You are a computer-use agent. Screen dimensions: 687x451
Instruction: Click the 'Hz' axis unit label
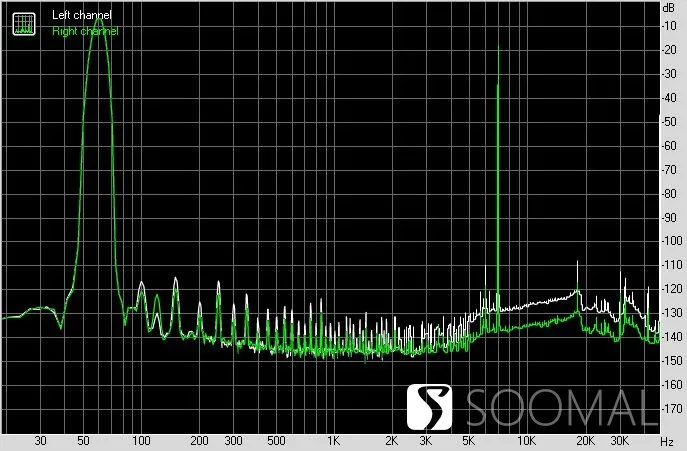click(667, 441)
